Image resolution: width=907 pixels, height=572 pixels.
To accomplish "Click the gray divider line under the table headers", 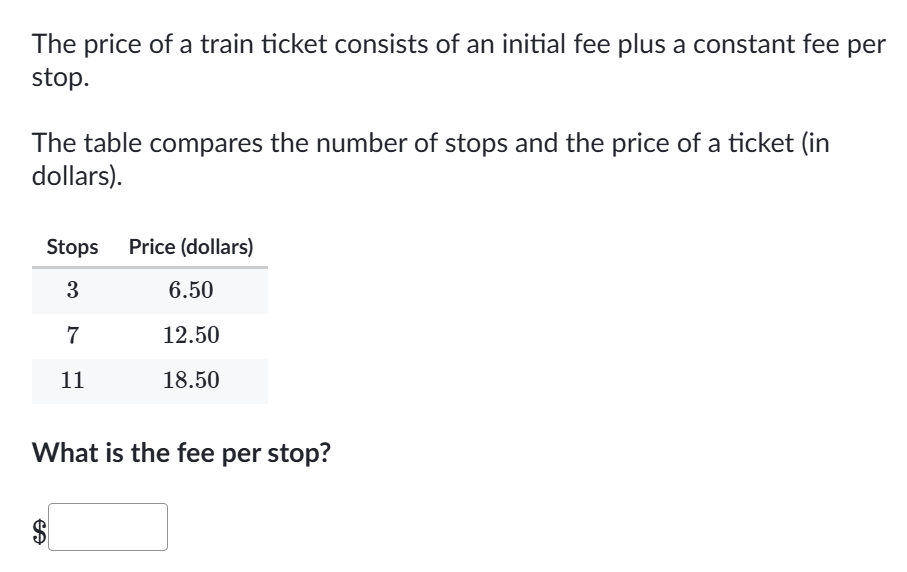I will coord(150,267).
